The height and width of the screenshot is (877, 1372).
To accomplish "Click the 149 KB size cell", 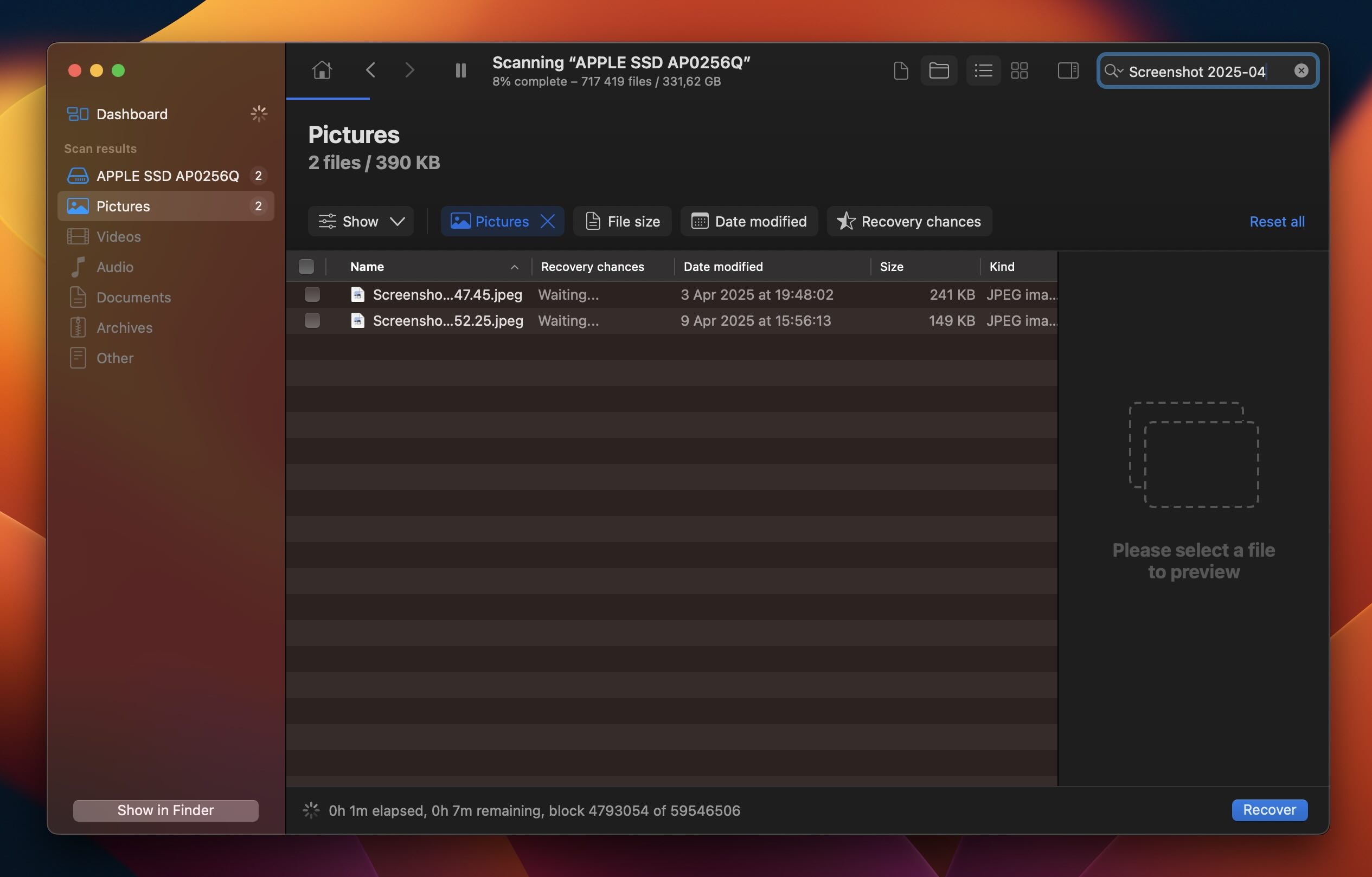I will (x=952, y=321).
